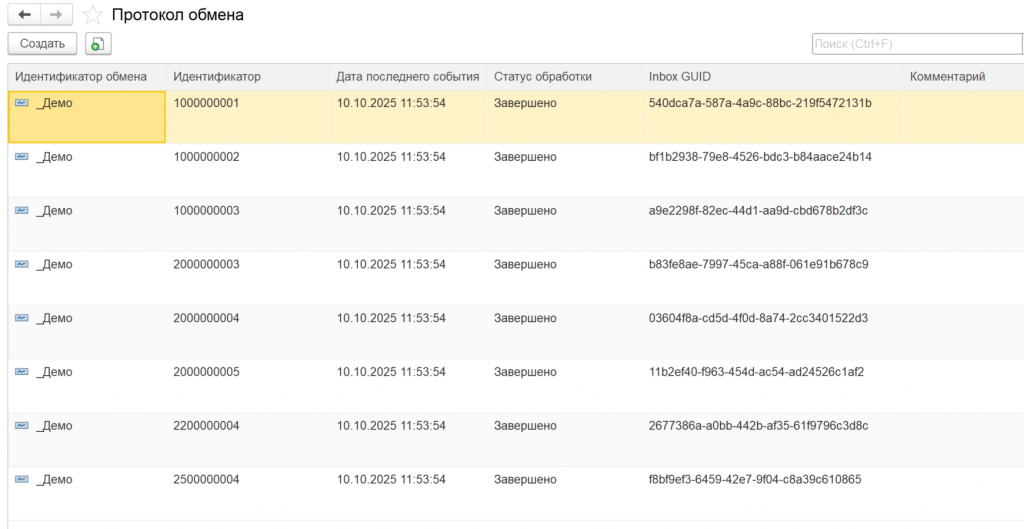
Task: Add Протокол обмена to favorites star
Action: [x=92, y=15]
